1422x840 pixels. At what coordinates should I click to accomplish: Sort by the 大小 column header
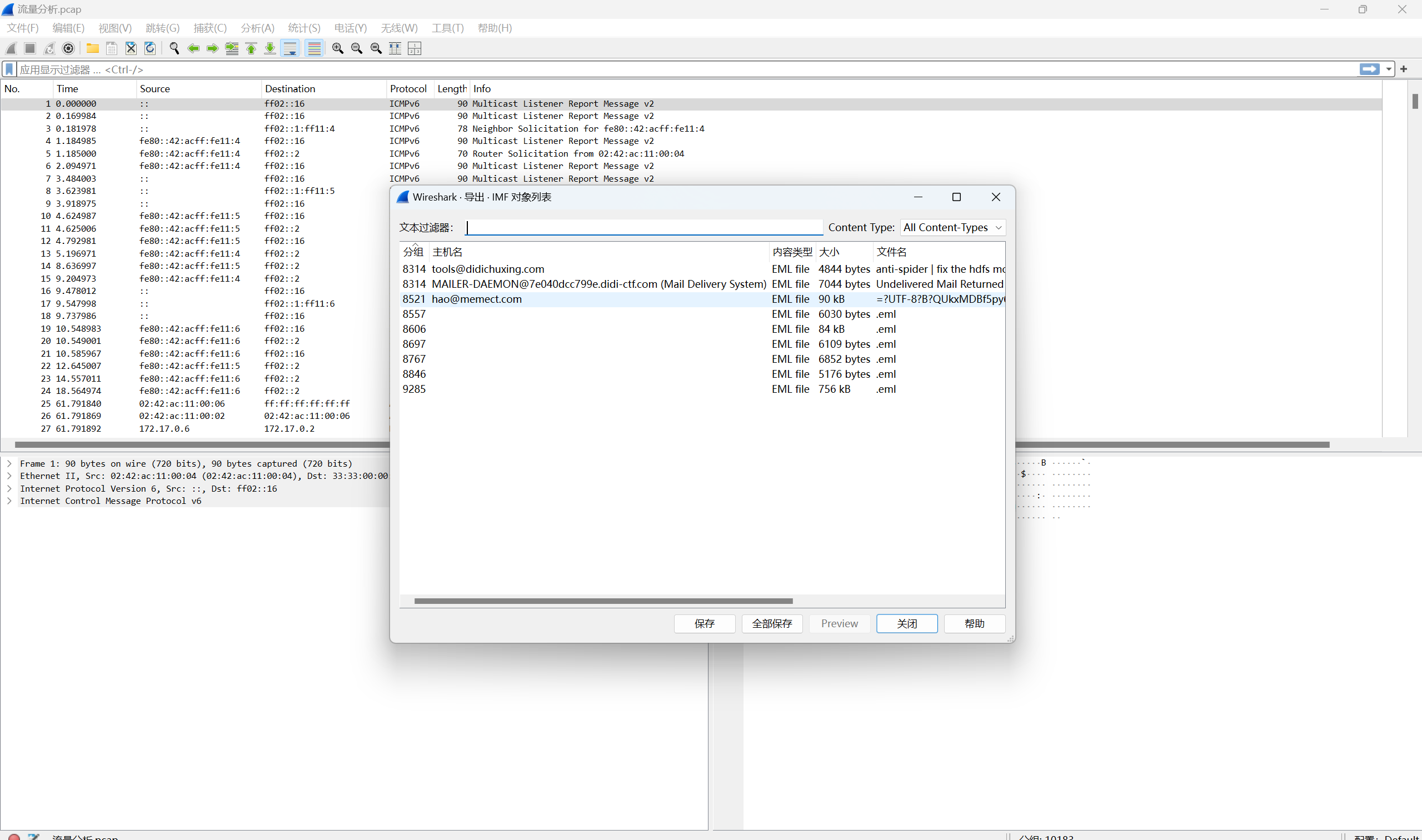844,252
